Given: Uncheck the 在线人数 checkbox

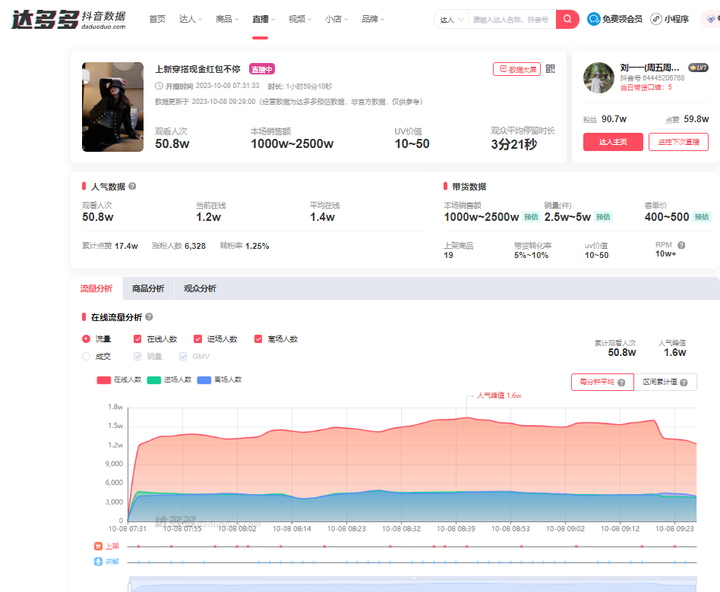Looking at the screenshot, I should point(137,339).
